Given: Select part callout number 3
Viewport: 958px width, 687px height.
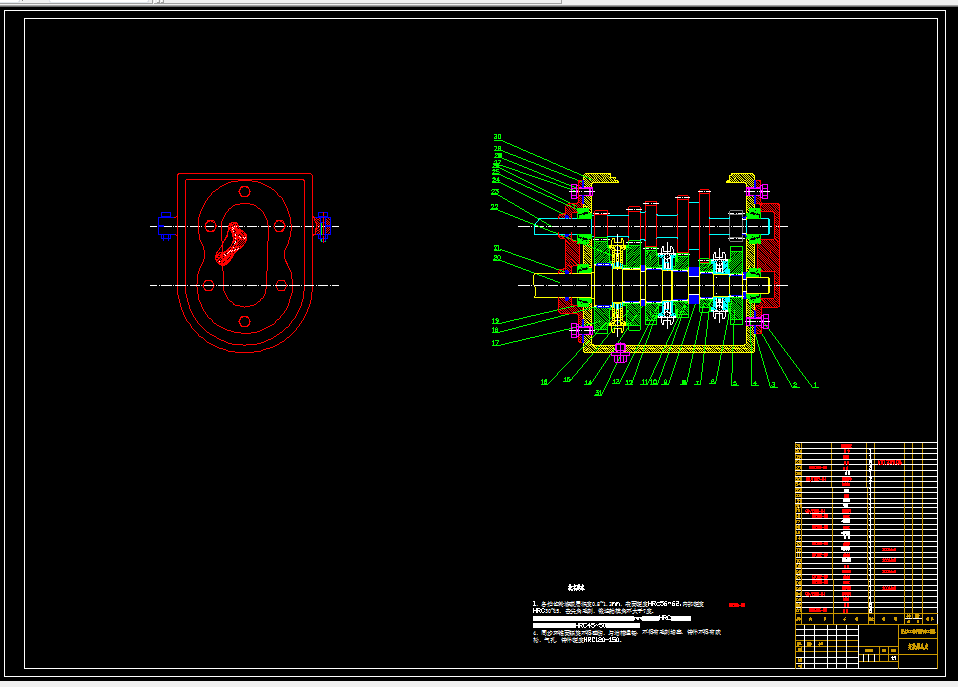Looking at the screenshot, I should (773, 385).
